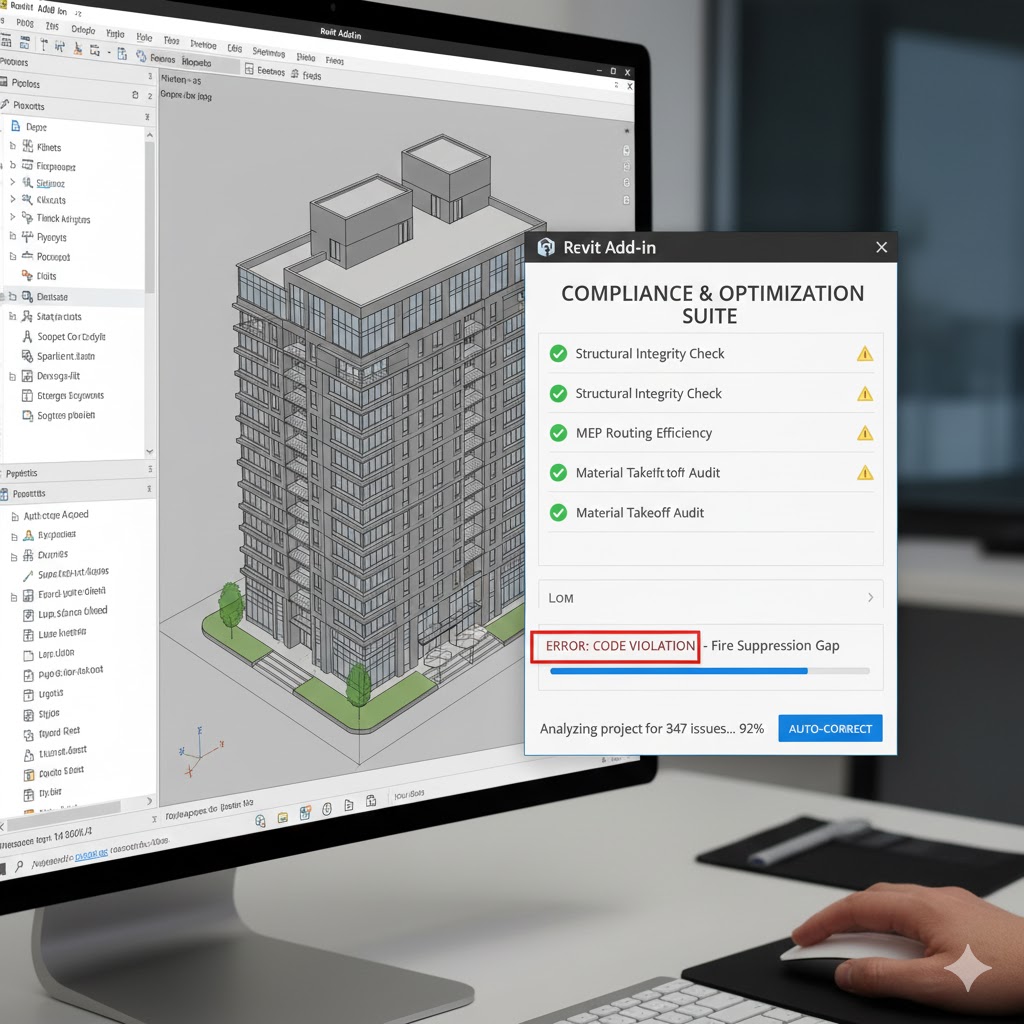Close the Ppoottts panel with its X

click(x=150, y=489)
